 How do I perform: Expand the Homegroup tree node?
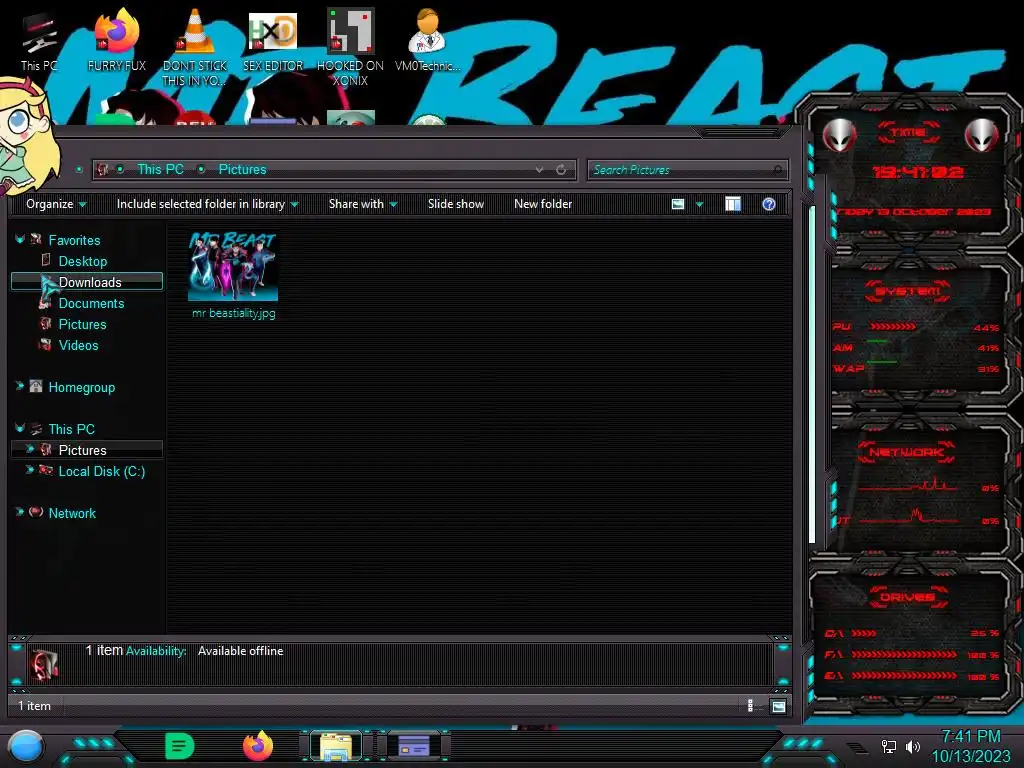20,387
